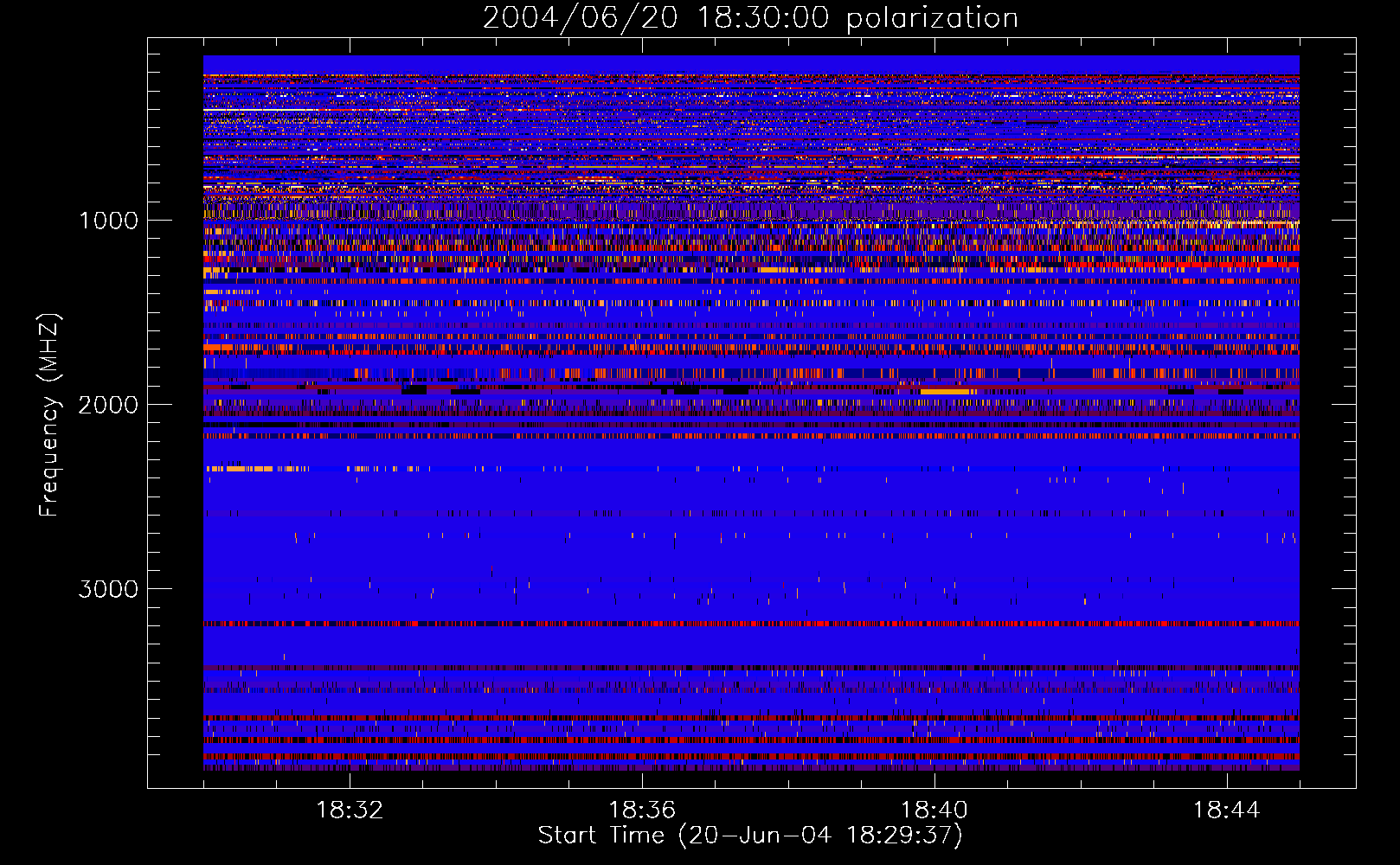Screen dimensions: 1400x865
Task: Select the 1000 frequency tick label
Action: click(x=109, y=221)
